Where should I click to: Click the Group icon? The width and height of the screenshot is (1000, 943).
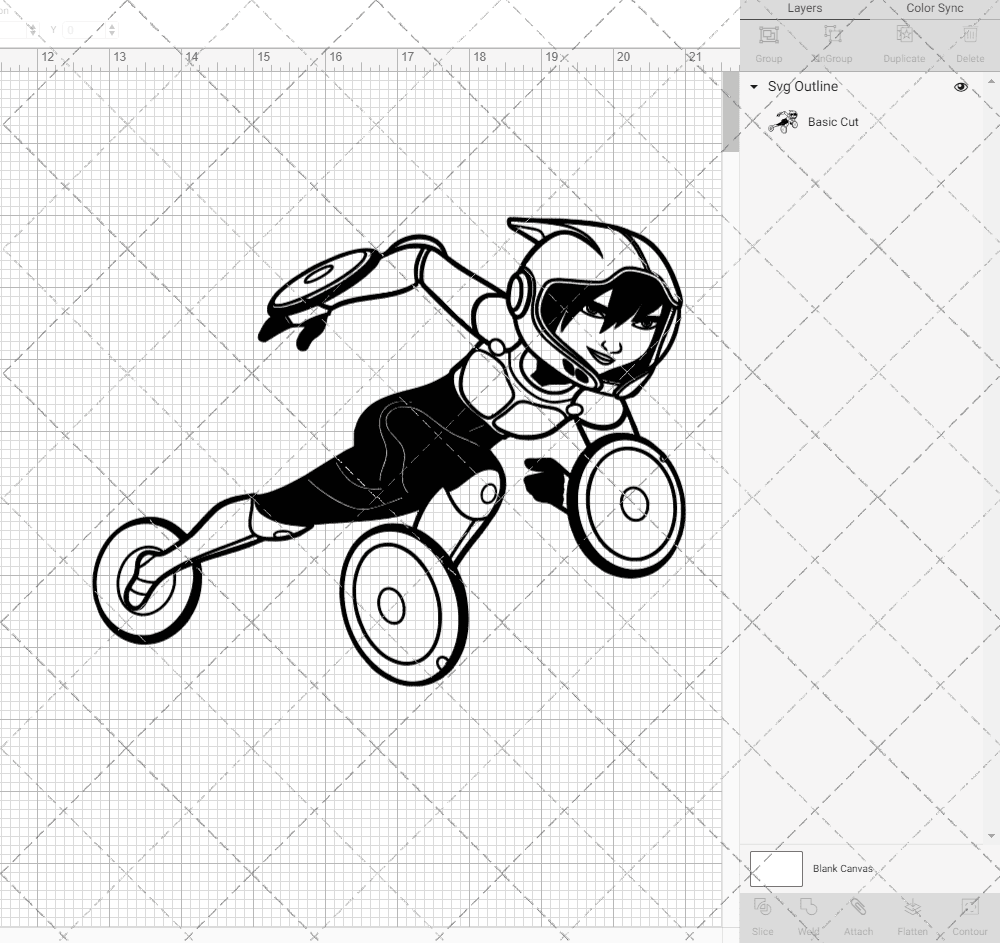[768, 34]
